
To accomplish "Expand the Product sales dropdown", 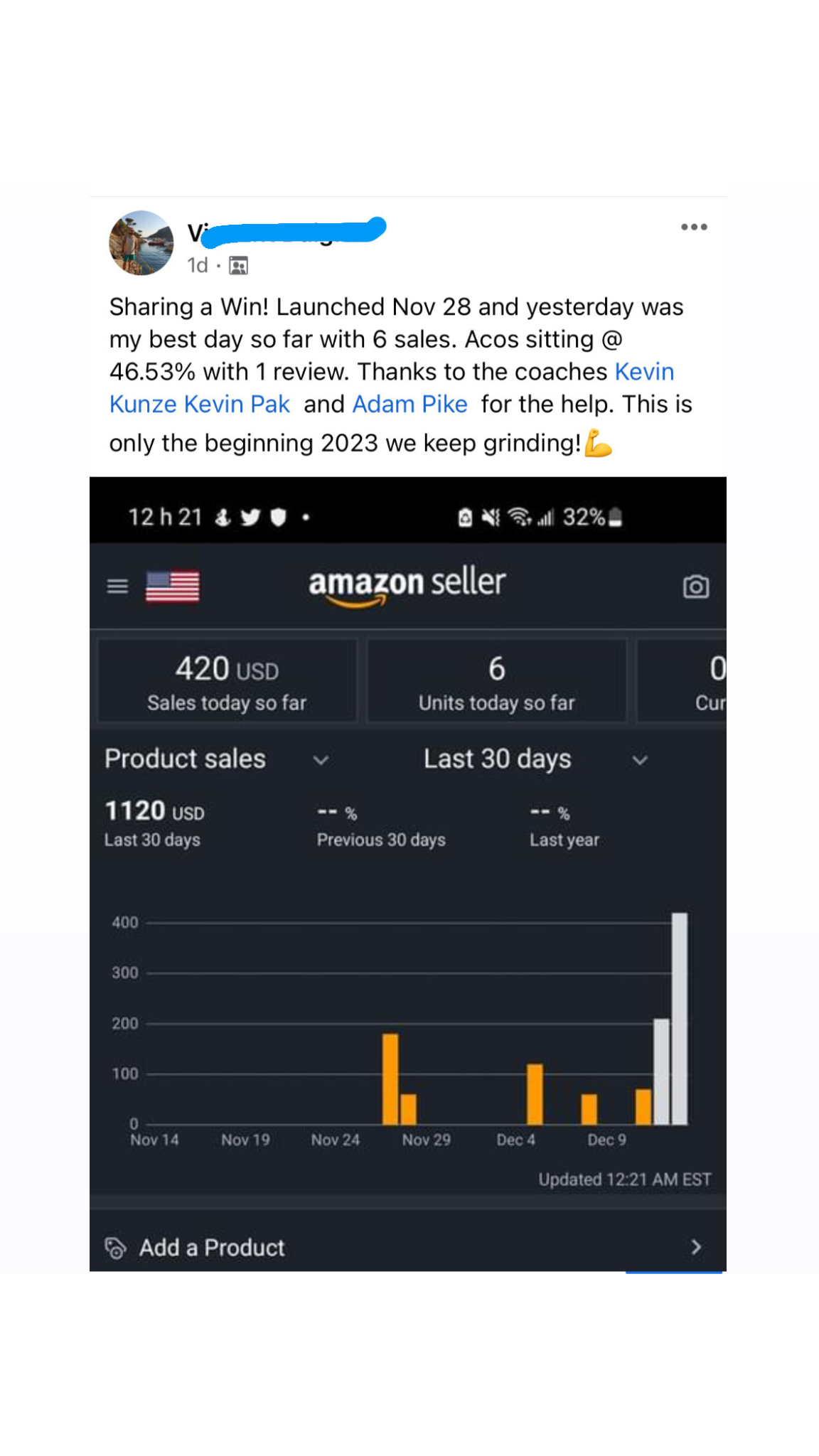I will 321,760.
